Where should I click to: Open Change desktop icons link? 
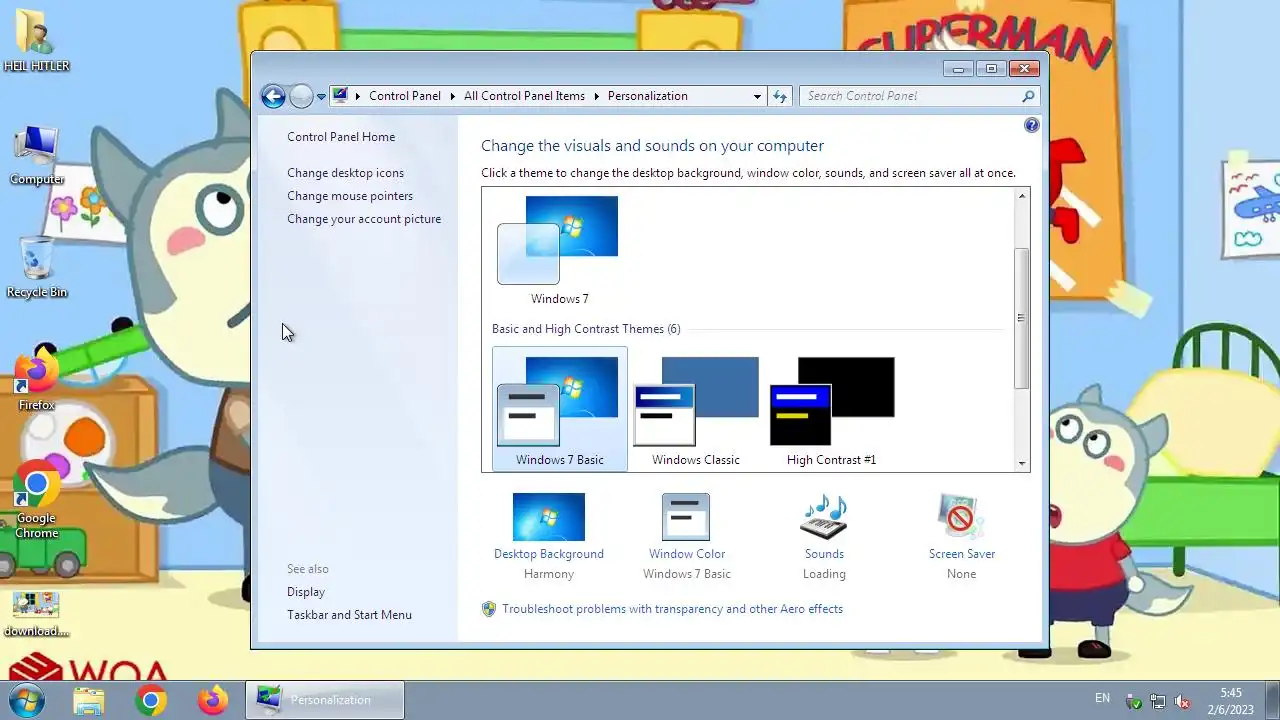[x=345, y=173]
